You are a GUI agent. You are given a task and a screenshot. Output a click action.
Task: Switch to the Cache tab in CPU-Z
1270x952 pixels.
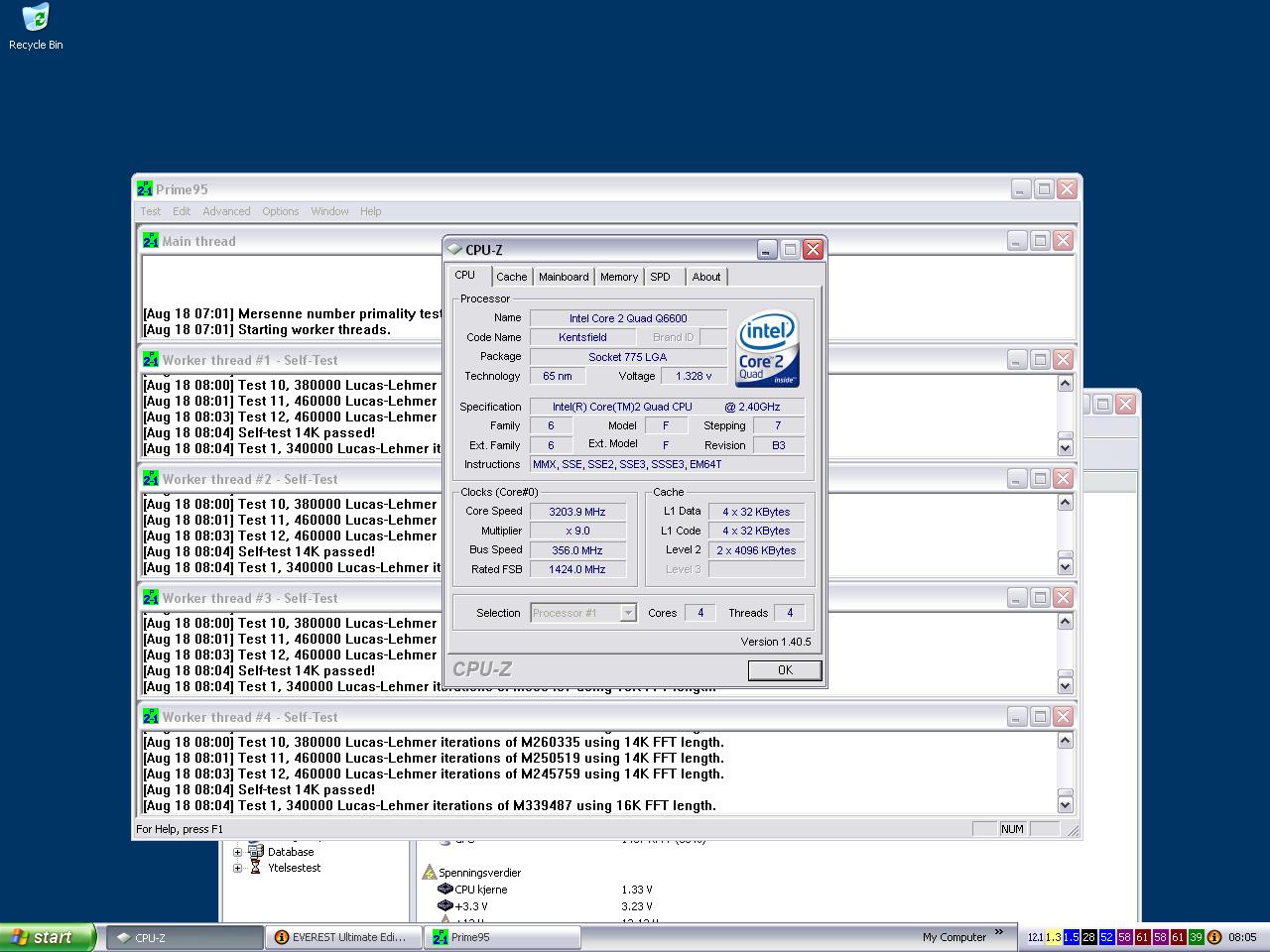(x=512, y=277)
